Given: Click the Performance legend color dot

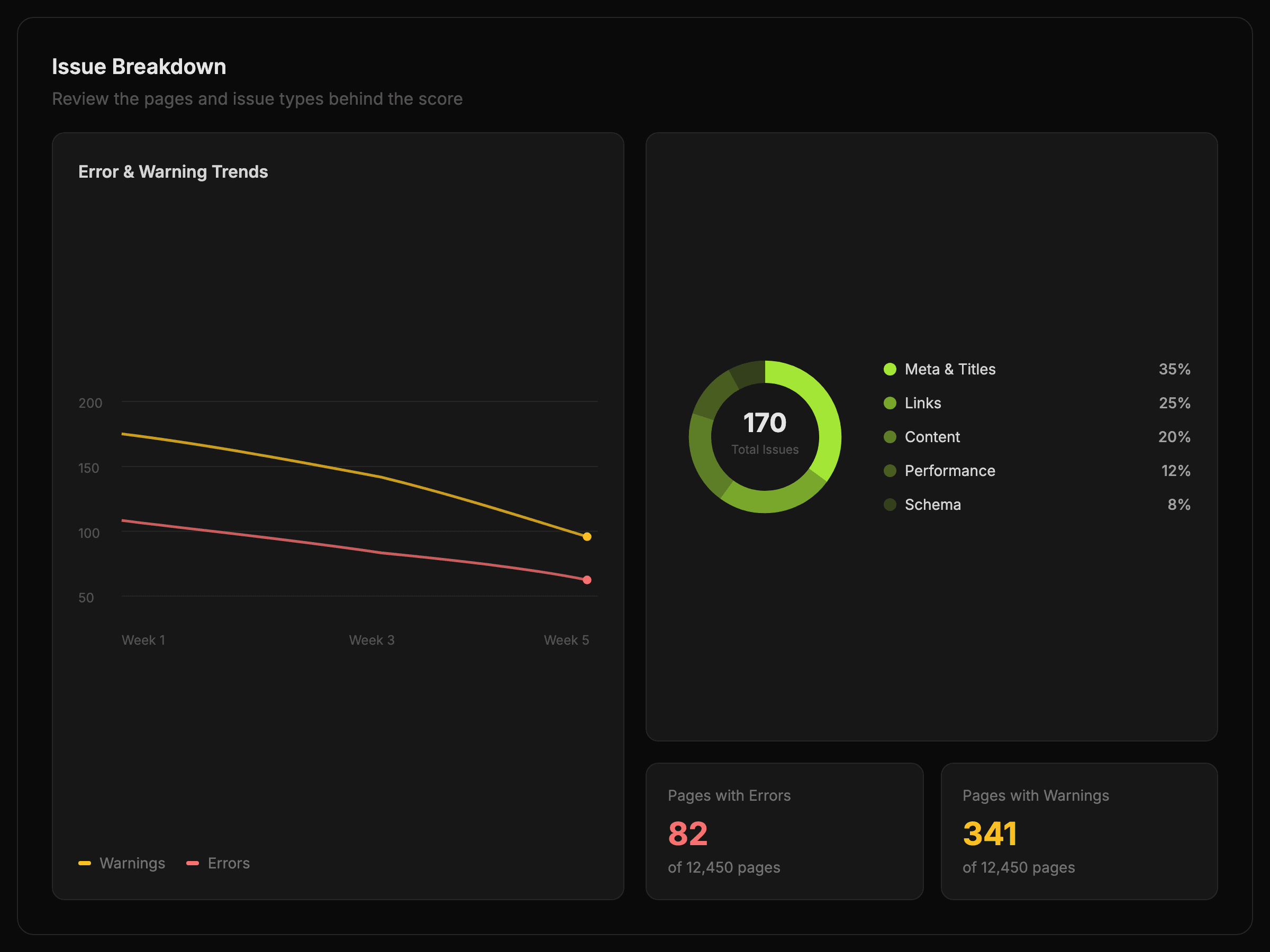Looking at the screenshot, I should coord(890,471).
